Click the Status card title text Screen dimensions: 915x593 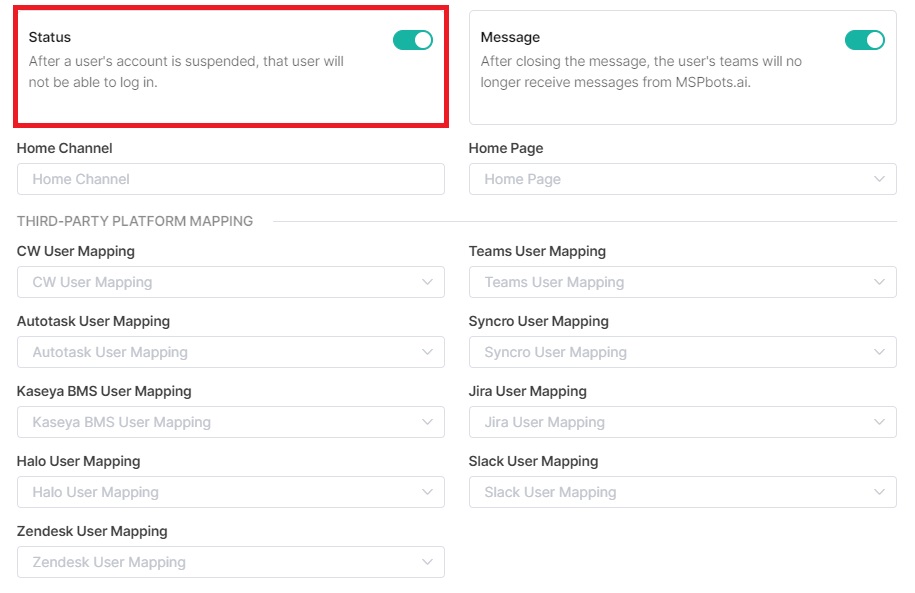[50, 37]
